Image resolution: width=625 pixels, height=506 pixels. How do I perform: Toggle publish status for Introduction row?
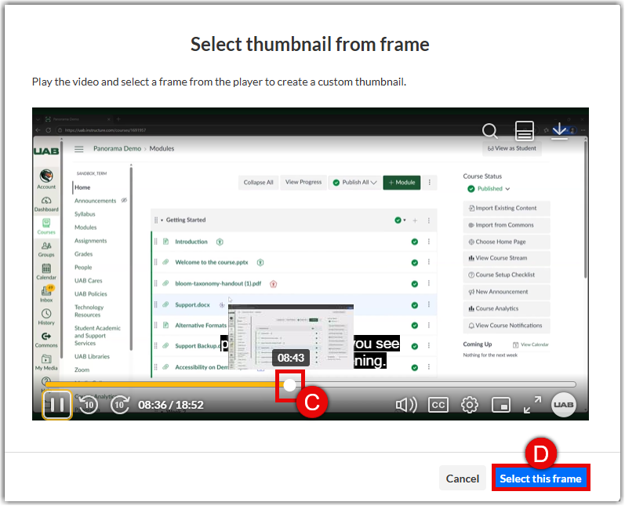click(x=415, y=242)
